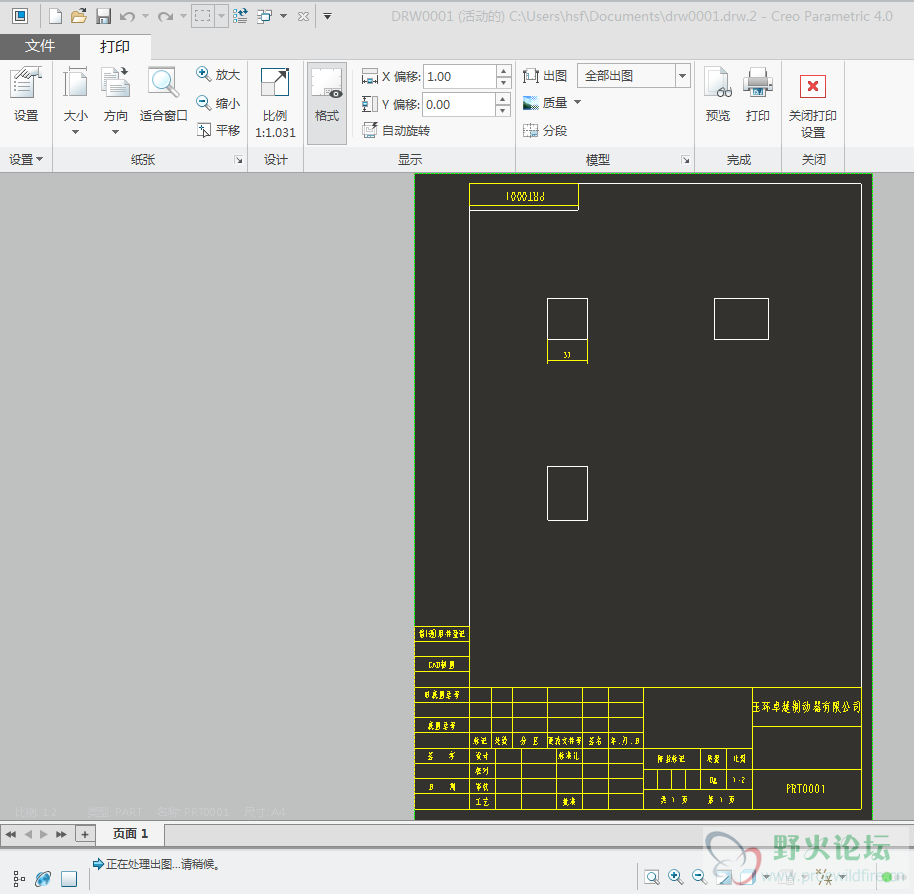Image resolution: width=914 pixels, height=894 pixels.
Task: Save the drawing with the floppy icon
Action: point(103,16)
